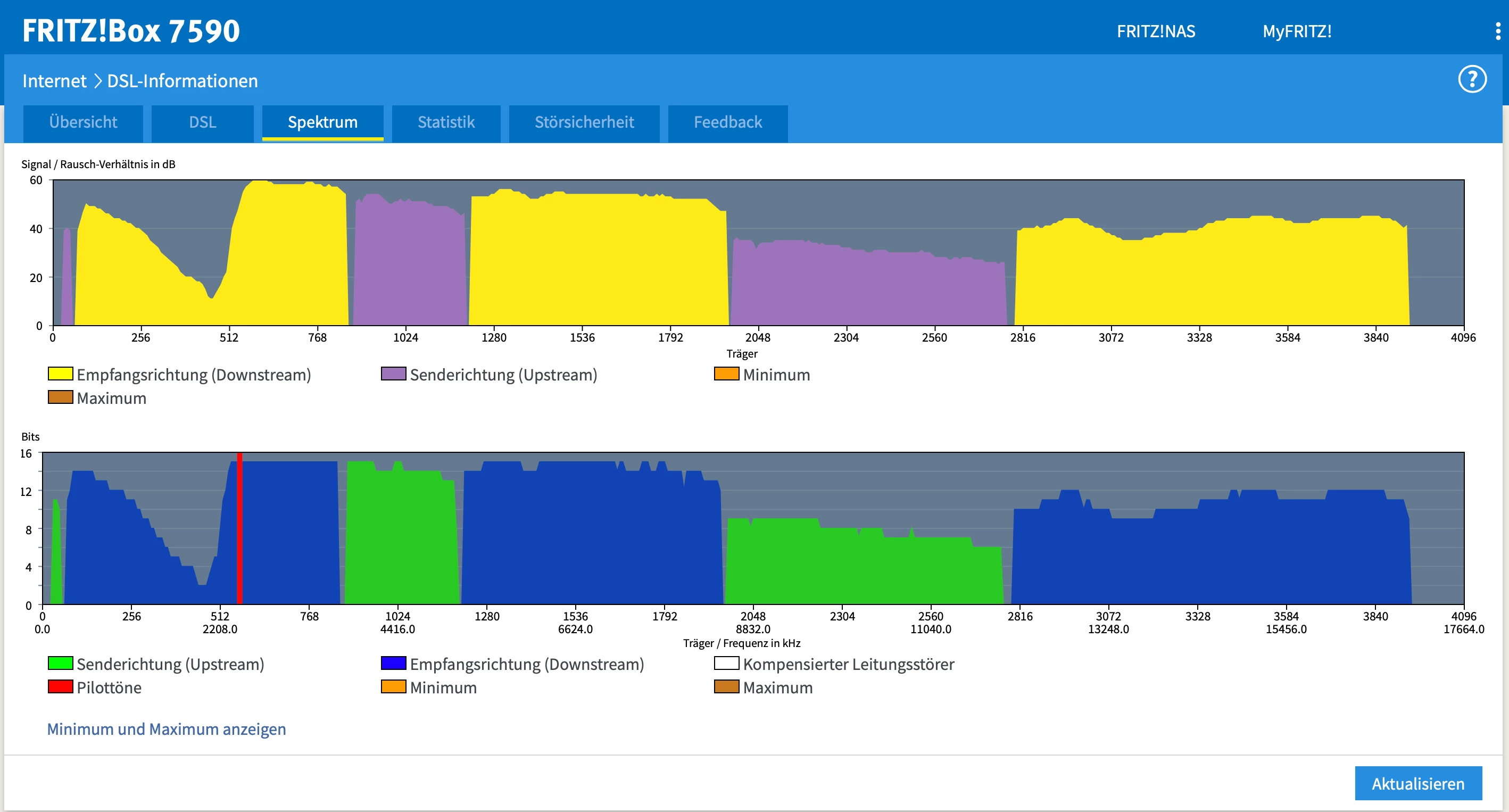Viewport: 1509px width, 812px height.
Task: Open MyFRITZ! from the header
Action: tap(1296, 31)
